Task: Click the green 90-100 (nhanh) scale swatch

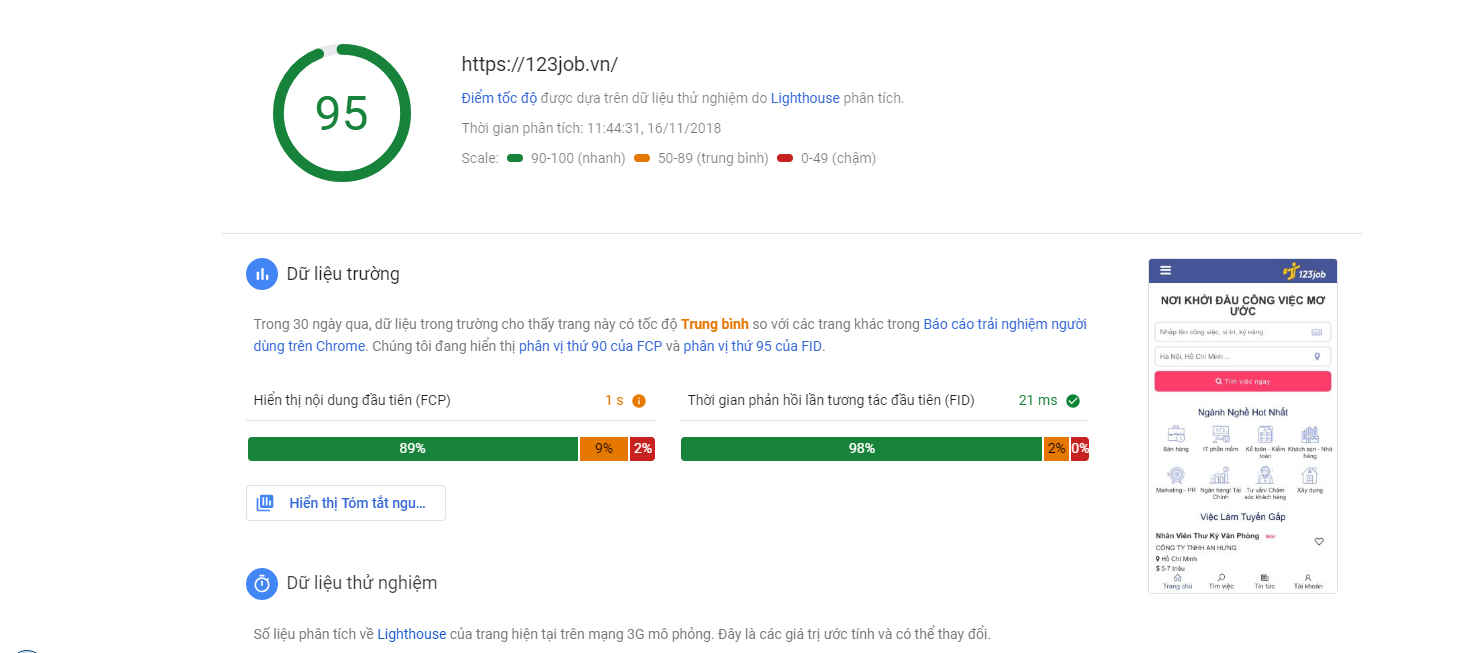Action: tap(515, 158)
